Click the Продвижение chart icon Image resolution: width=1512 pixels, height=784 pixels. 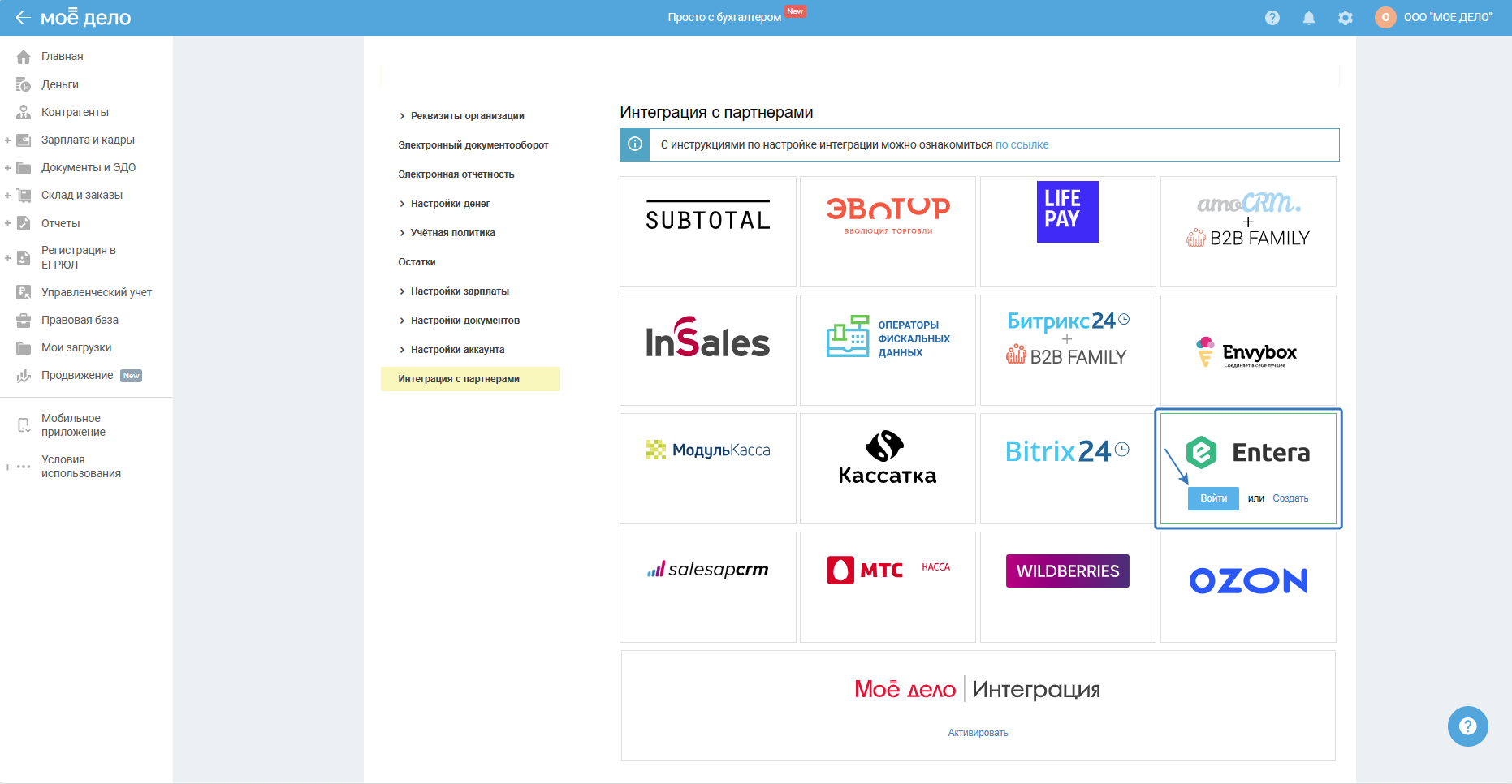click(x=24, y=376)
